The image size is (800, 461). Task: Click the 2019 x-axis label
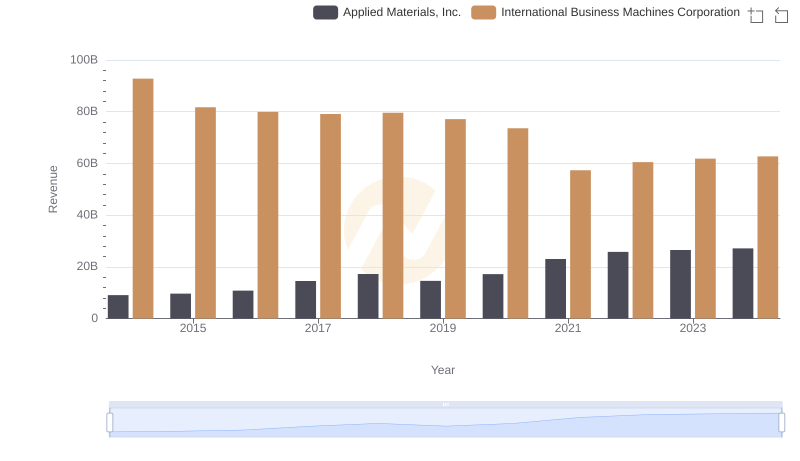(443, 328)
